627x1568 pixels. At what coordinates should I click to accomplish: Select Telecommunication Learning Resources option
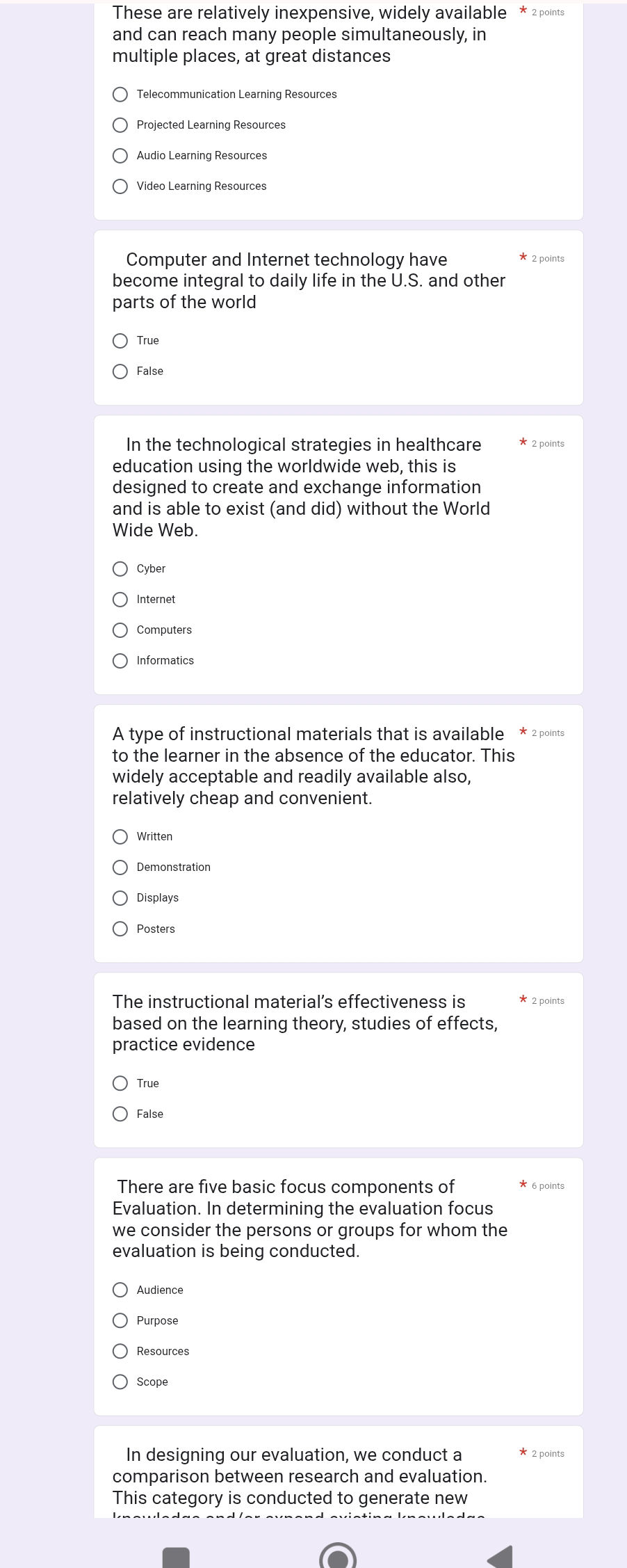pos(120,95)
